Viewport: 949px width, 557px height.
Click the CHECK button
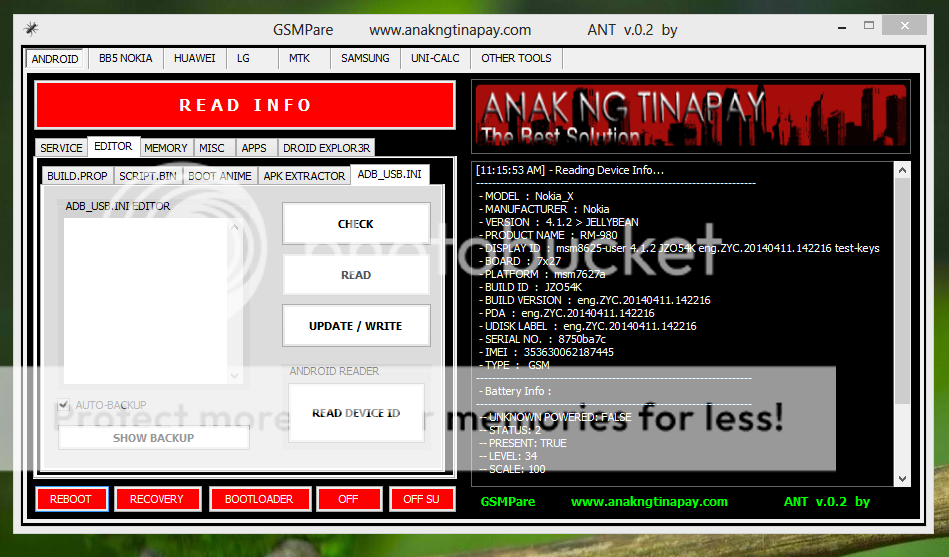[356, 224]
